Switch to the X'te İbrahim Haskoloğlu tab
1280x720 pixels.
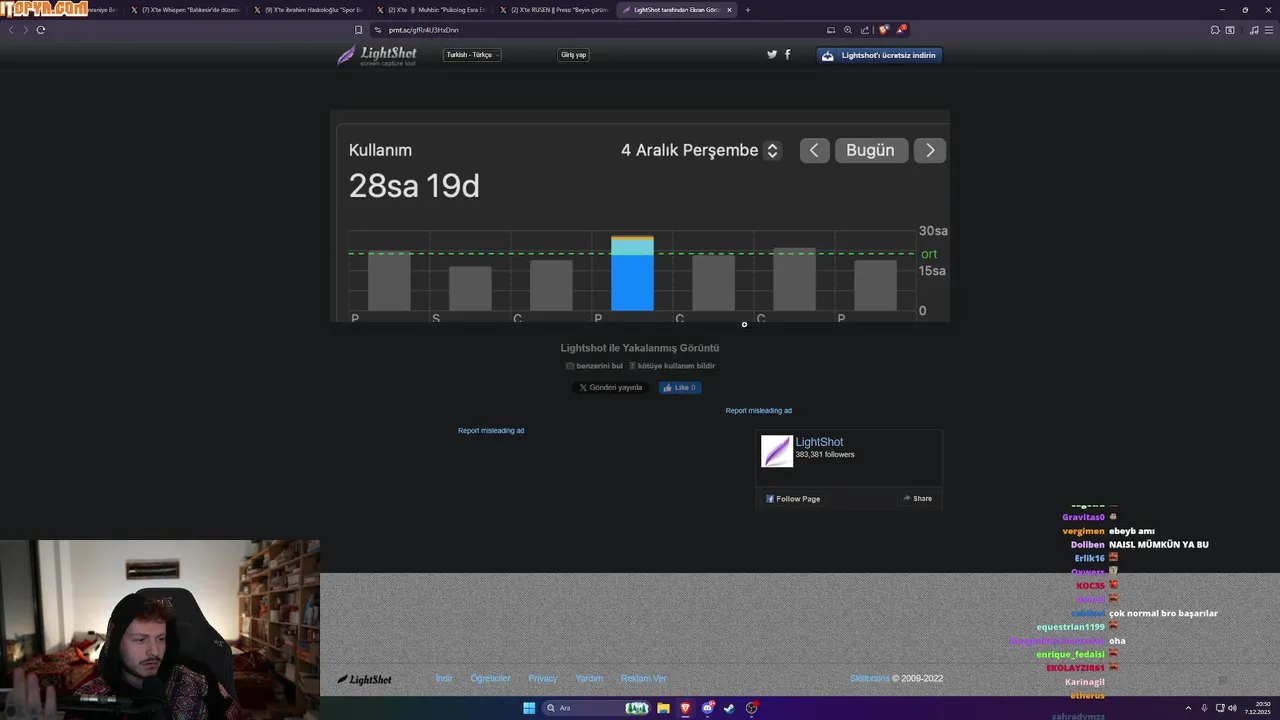click(308, 10)
